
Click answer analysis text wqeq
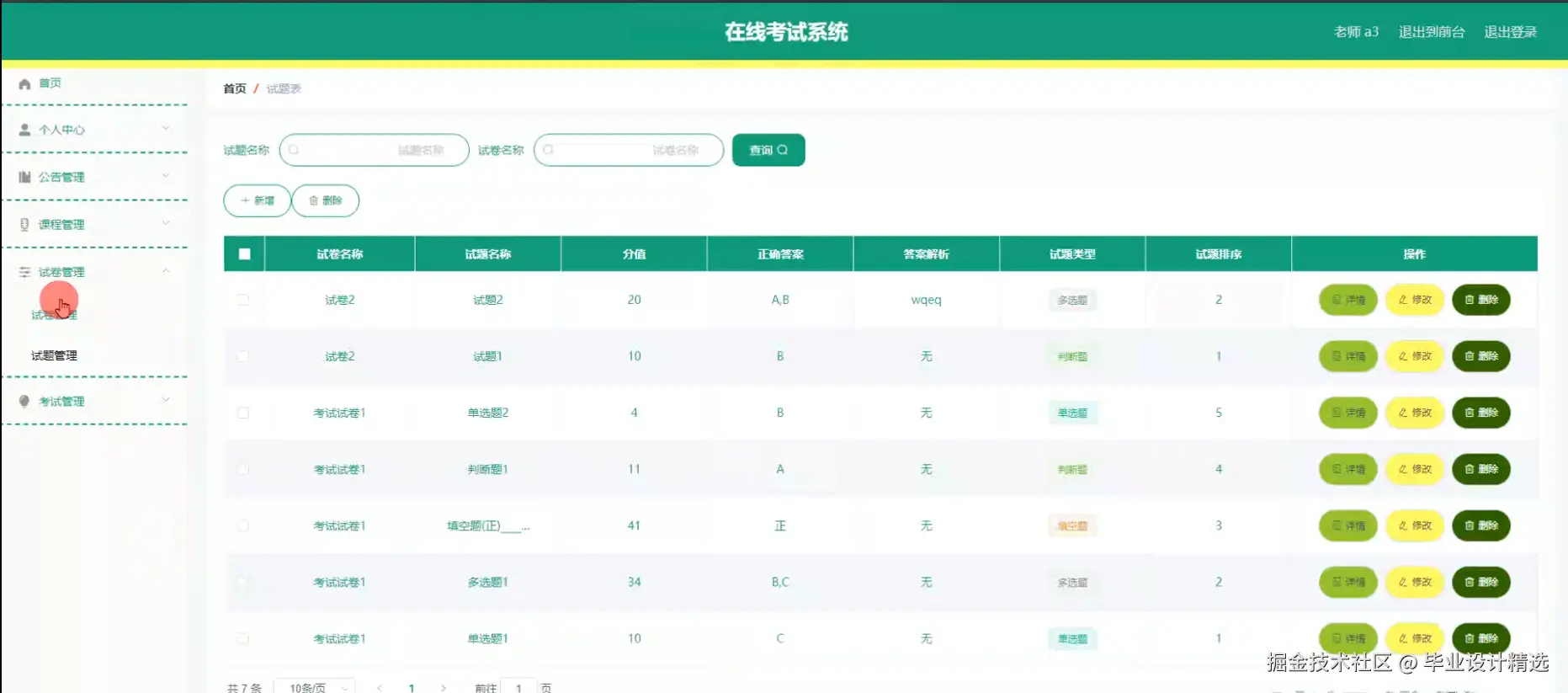coord(926,300)
